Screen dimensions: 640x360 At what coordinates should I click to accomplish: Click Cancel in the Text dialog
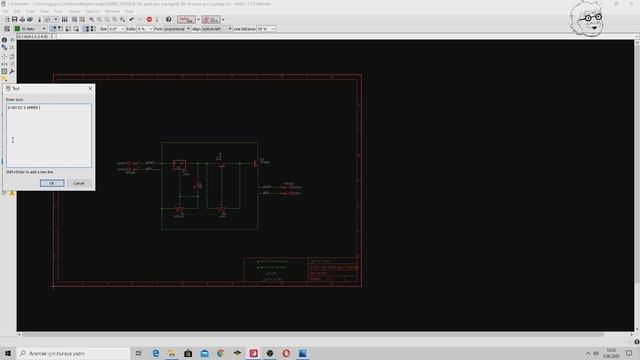tap(79, 183)
